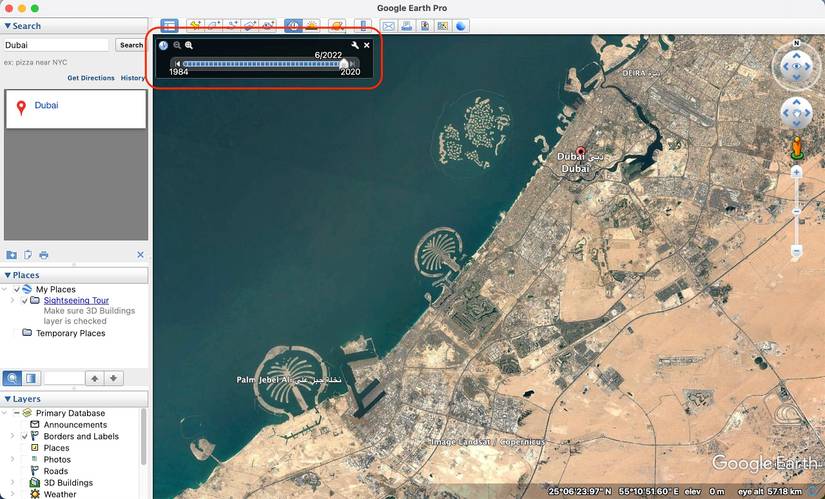Click the Get Directions link
This screenshot has height=499, width=825.
pyautogui.click(x=91, y=78)
